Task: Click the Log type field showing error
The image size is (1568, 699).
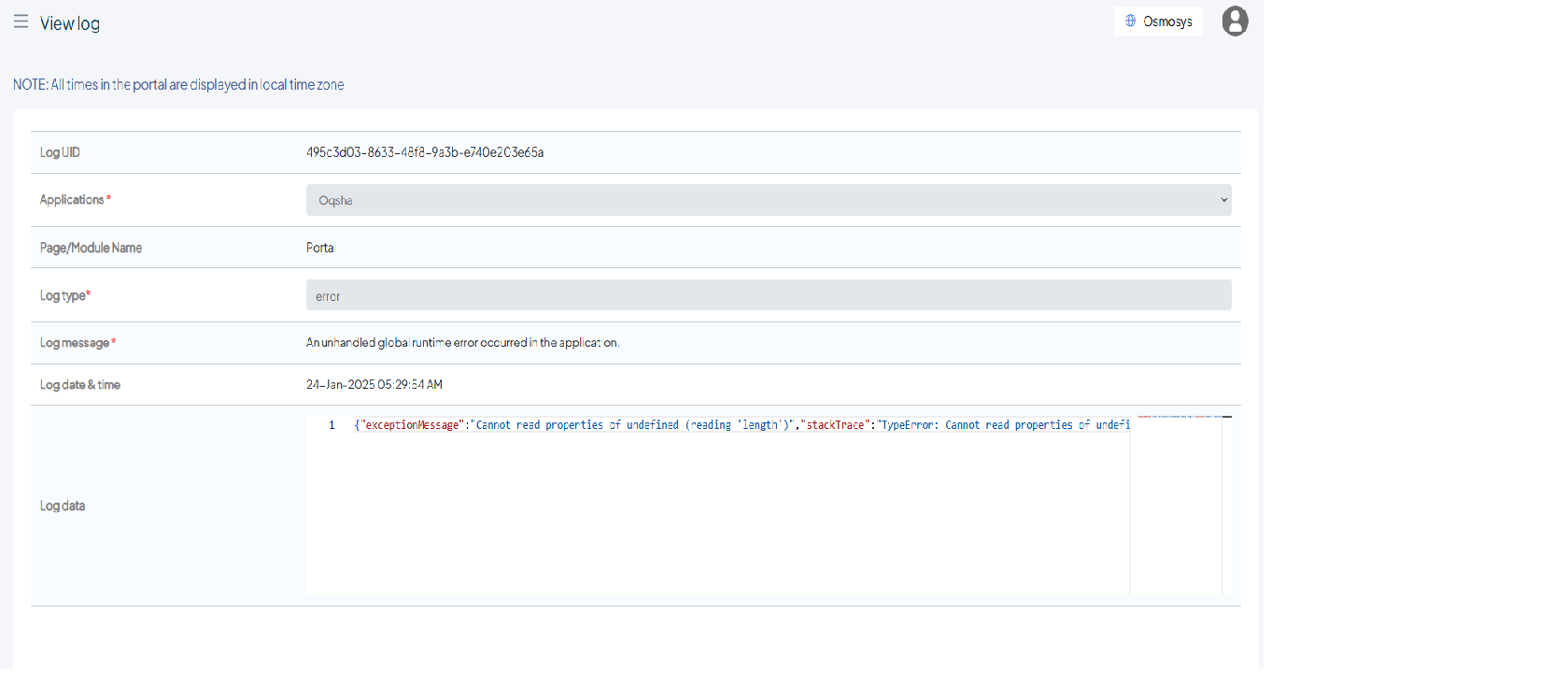Action: tap(768, 295)
